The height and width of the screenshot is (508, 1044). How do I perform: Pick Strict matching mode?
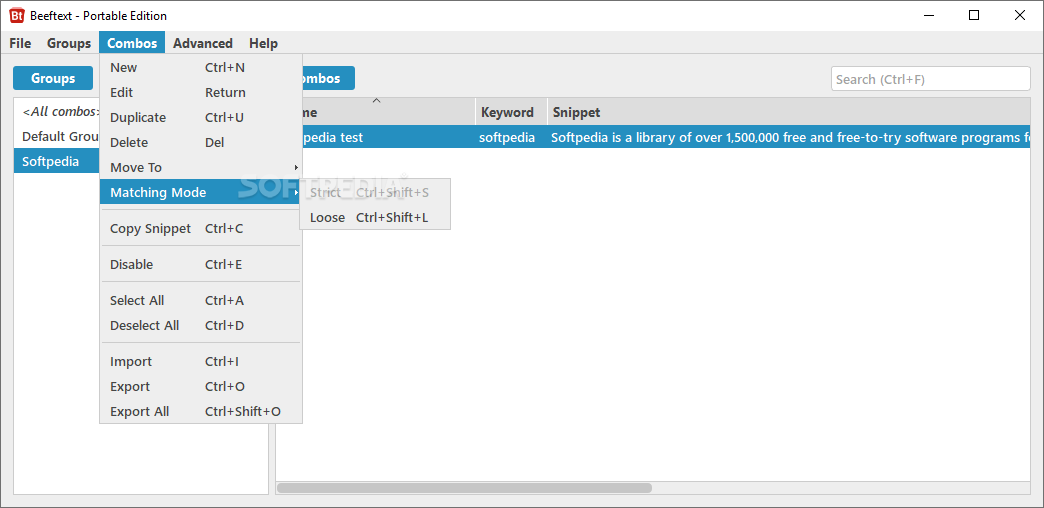[x=375, y=192]
